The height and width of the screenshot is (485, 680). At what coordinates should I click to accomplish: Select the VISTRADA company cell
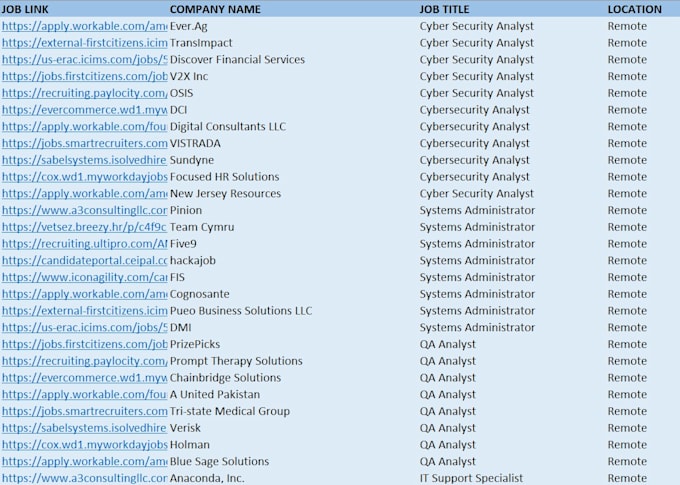(195, 143)
